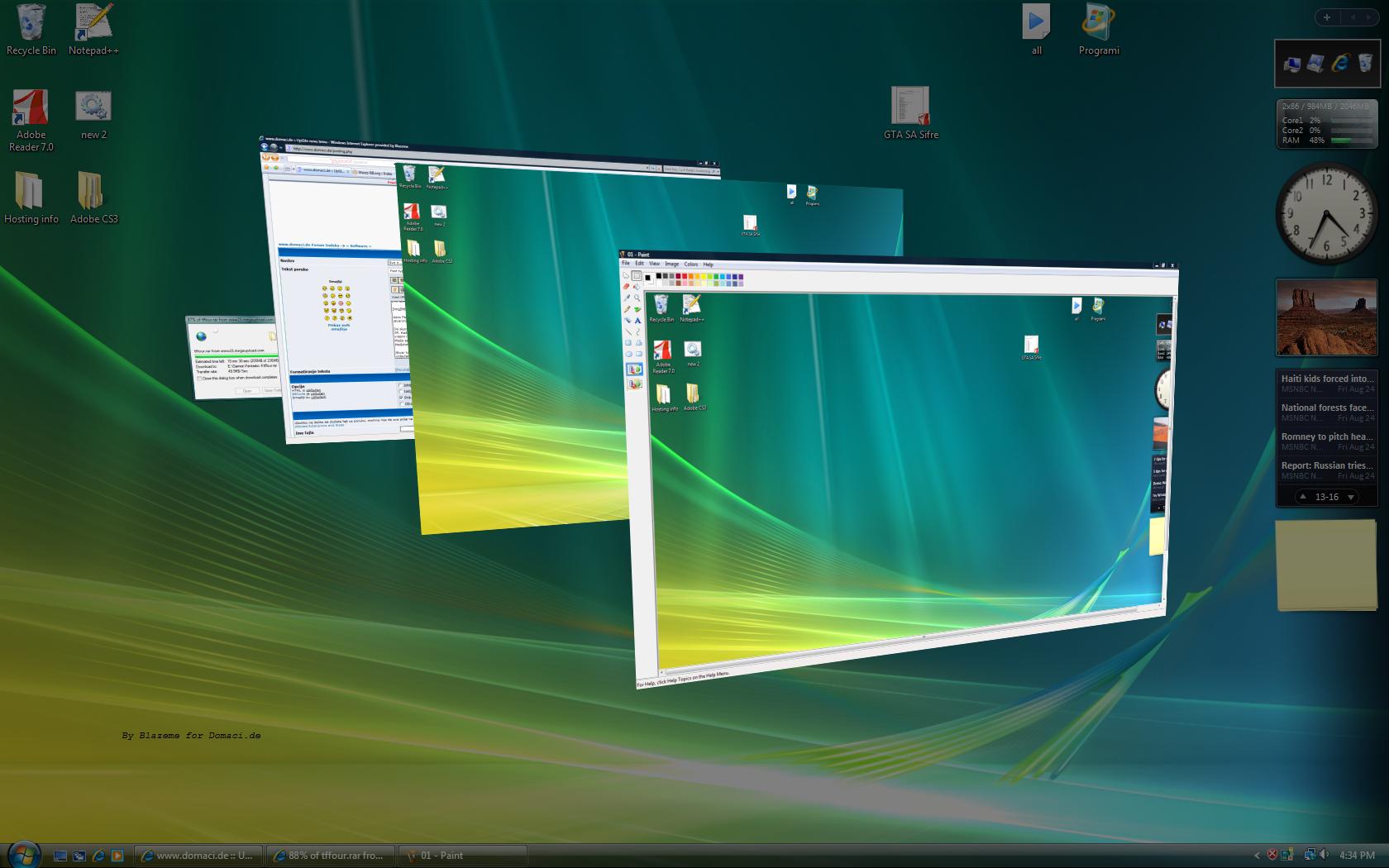Show hidden tray icons chevron
The height and width of the screenshot is (868, 1389).
tap(1257, 855)
